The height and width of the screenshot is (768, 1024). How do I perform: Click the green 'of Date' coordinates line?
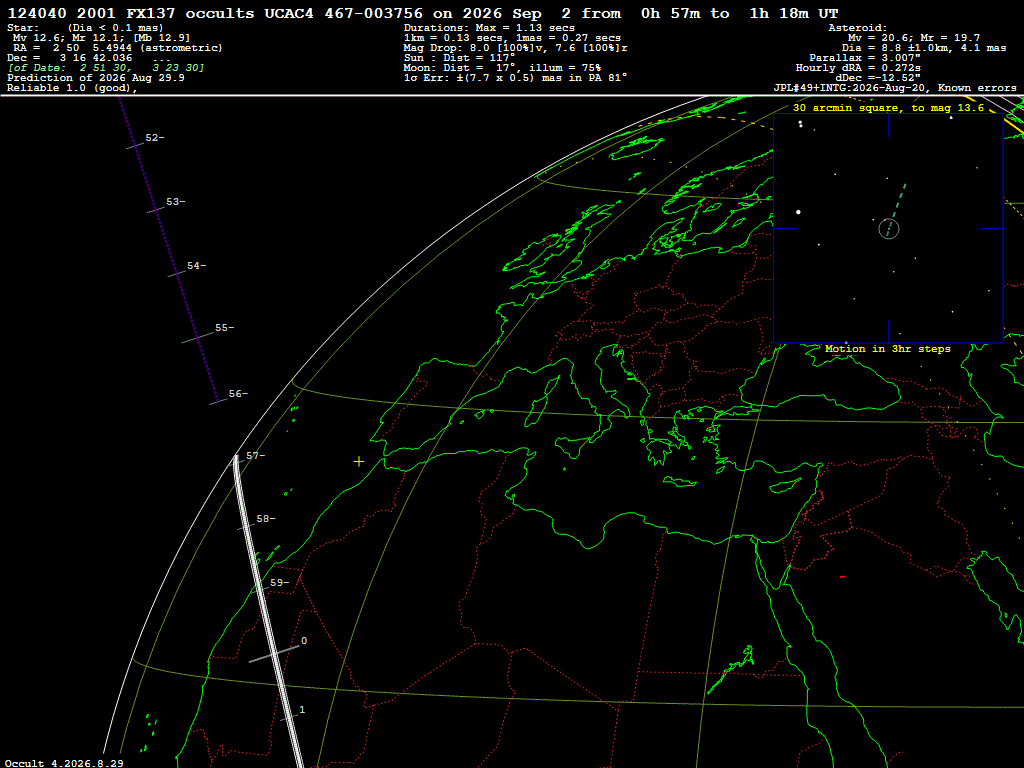tap(106, 68)
